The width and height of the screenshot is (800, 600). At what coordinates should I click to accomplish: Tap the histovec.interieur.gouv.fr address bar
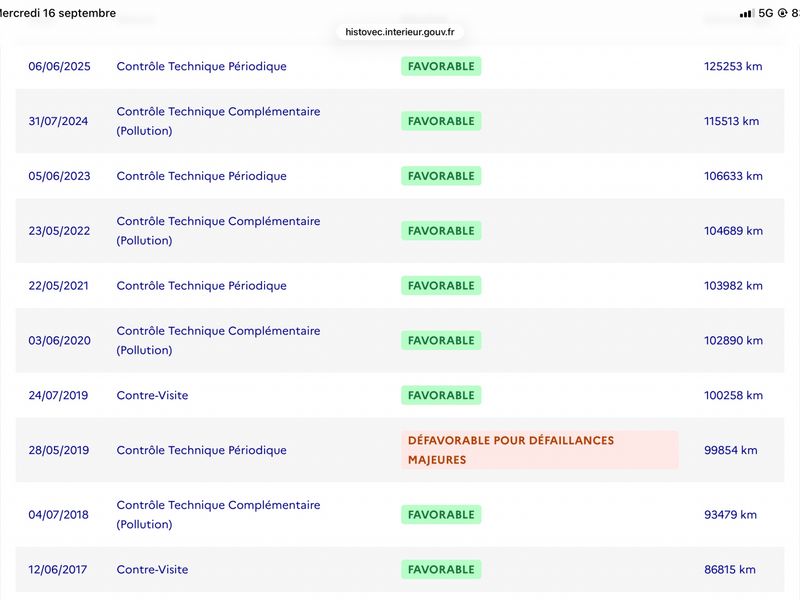click(x=399, y=32)
